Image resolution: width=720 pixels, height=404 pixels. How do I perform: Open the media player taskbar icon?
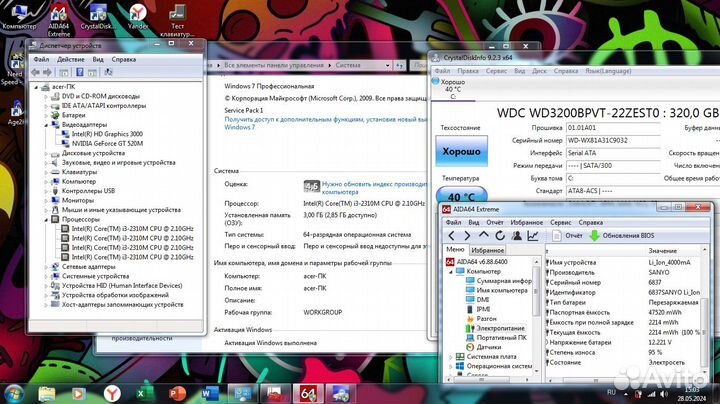pos(79,394)
